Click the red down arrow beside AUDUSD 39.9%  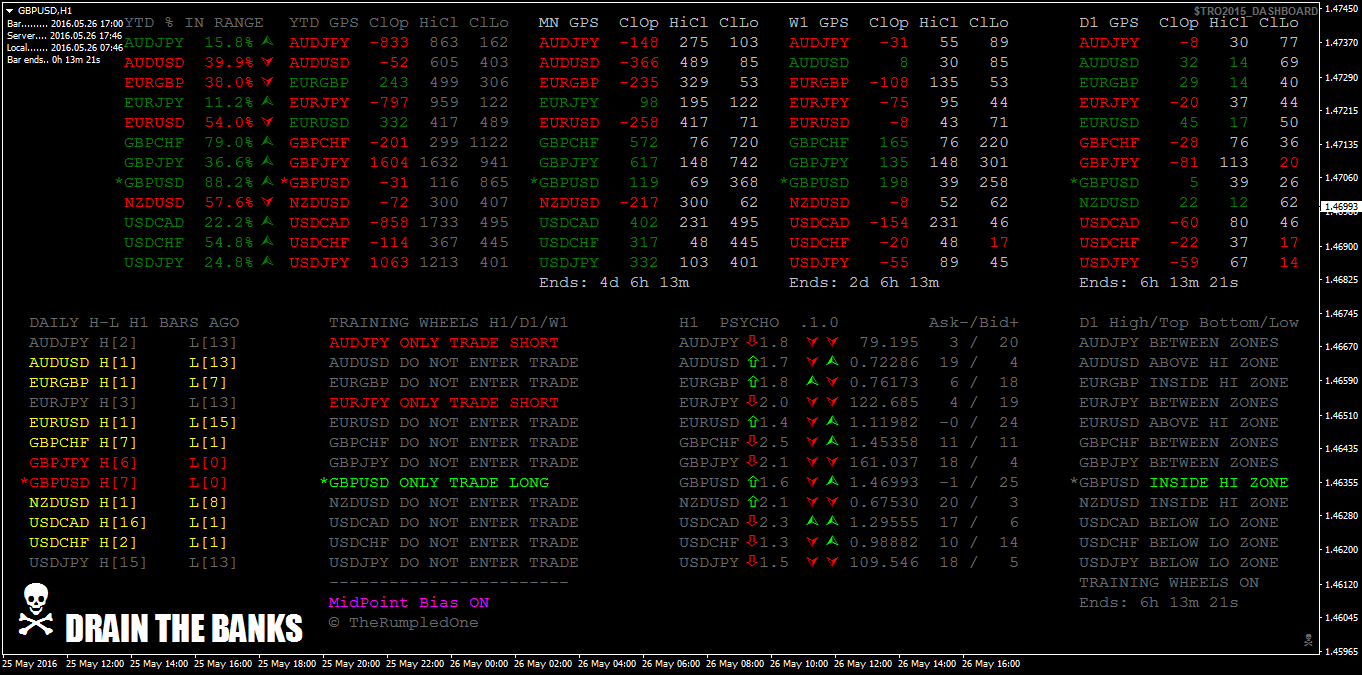click(267, 62)
